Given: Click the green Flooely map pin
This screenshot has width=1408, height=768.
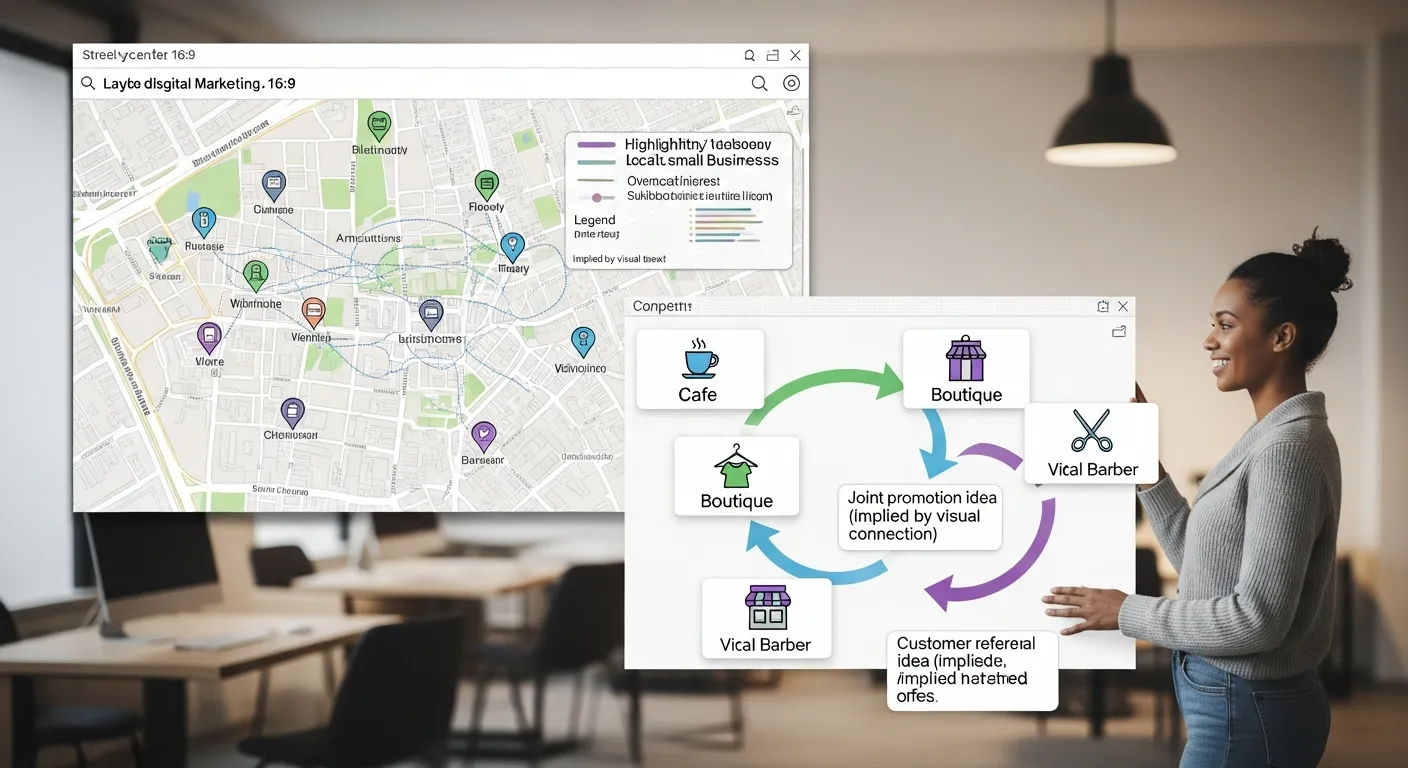Looking at the screenshot, I should 486,184.
